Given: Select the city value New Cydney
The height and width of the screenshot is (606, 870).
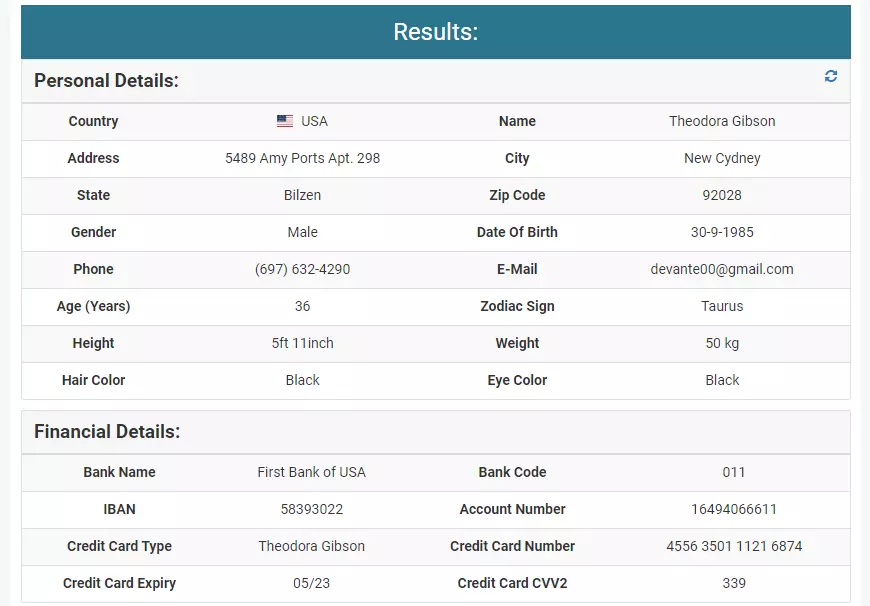Looking at the screenshot, I should (x=722, y=158).
